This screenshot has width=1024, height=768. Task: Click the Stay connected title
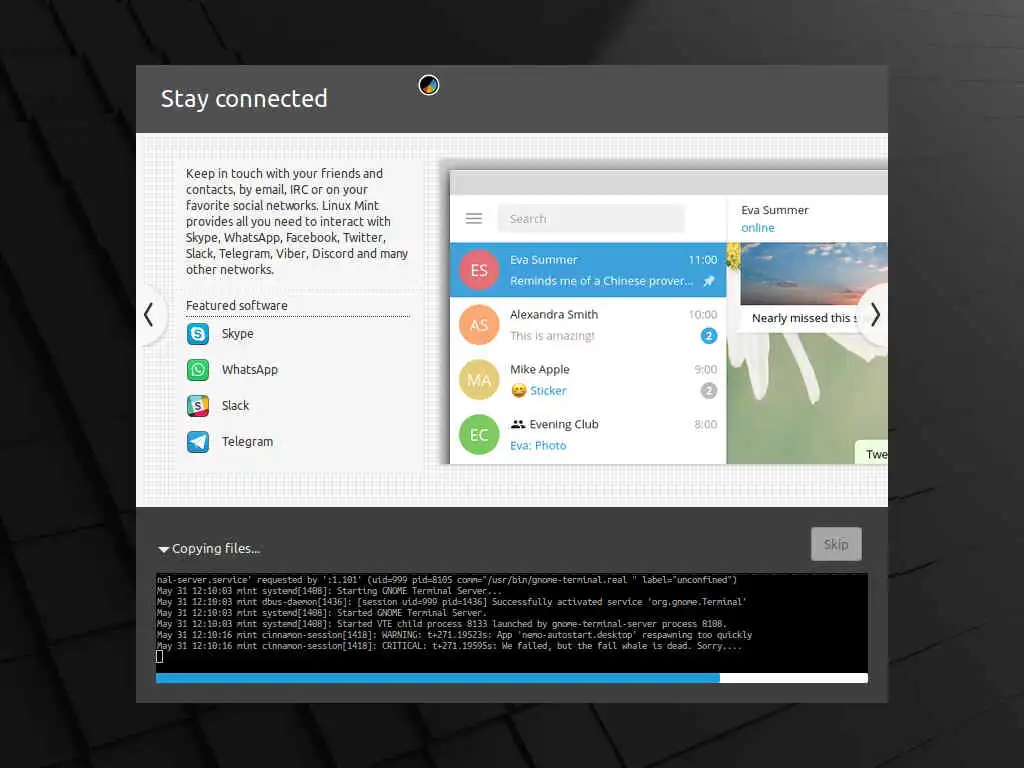244,99
